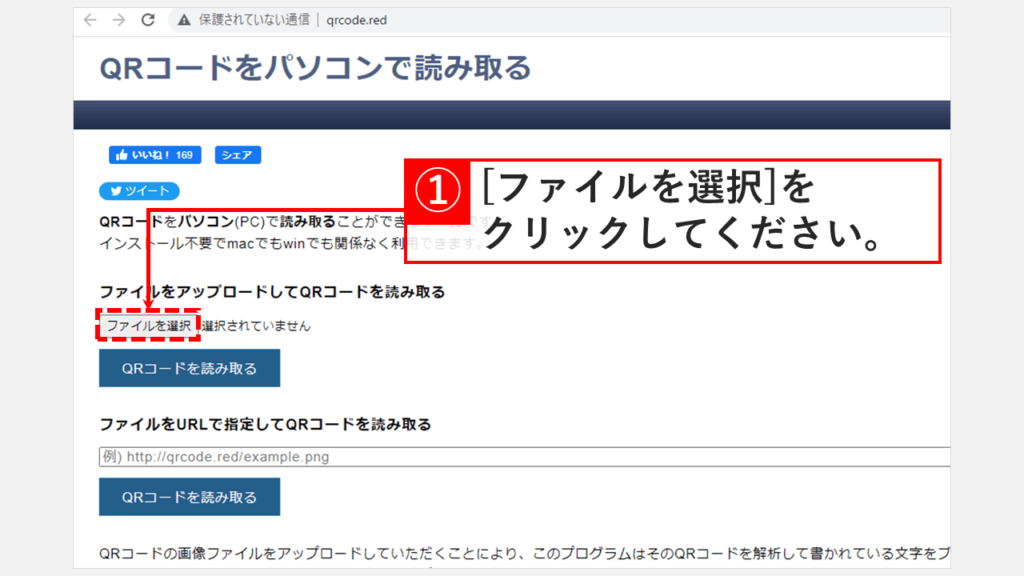Click bottom paragraph starting QRコードの画像ファイル

tap(524, 554)
